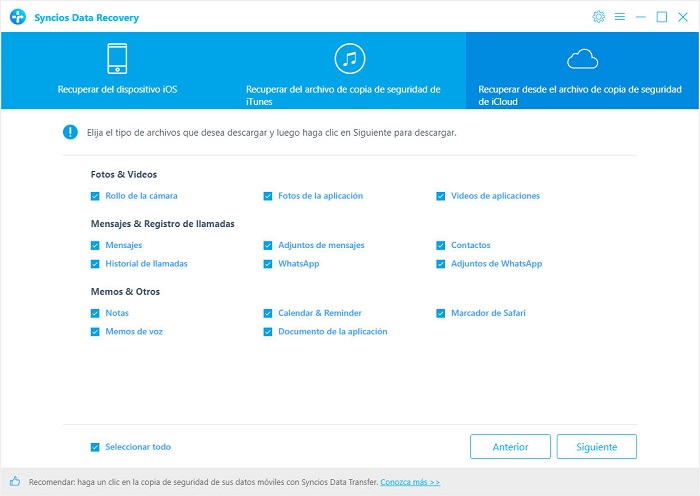Uncheck Calendar & Reminder
This screenshot has height=496, width=700.
click(x=268, y=313)
